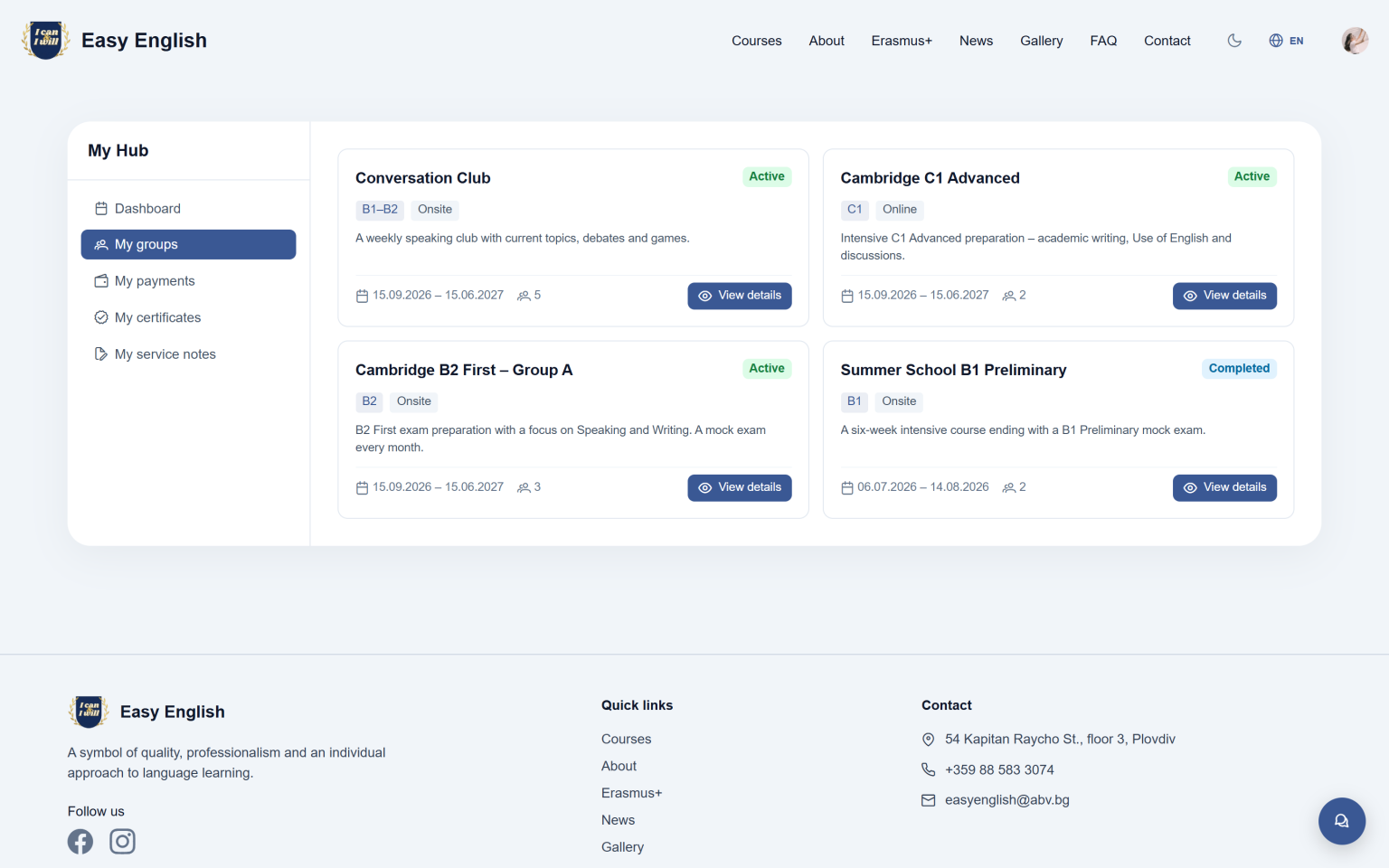Go to About in top navigation
1389x868 pixels.
[827, 41]
